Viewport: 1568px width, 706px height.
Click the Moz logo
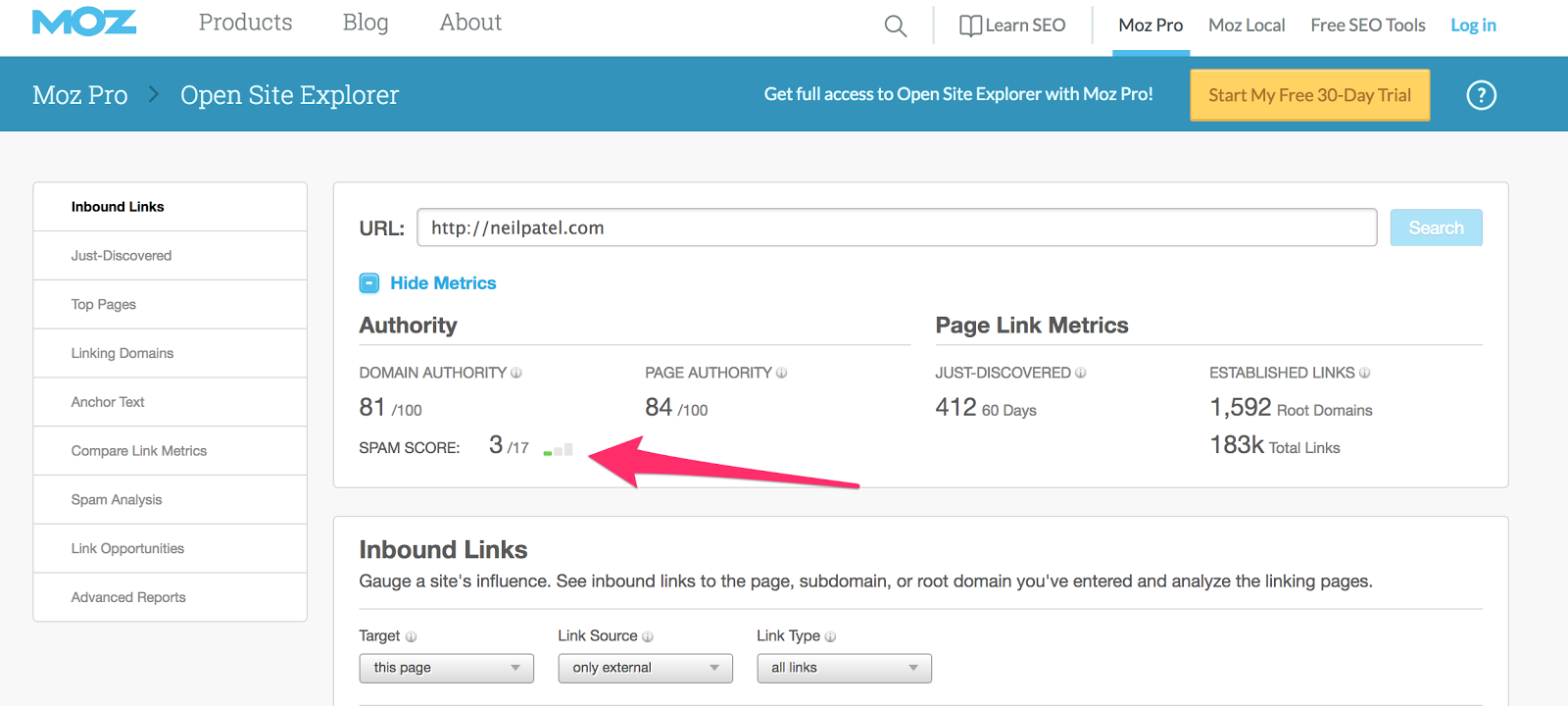84,23
